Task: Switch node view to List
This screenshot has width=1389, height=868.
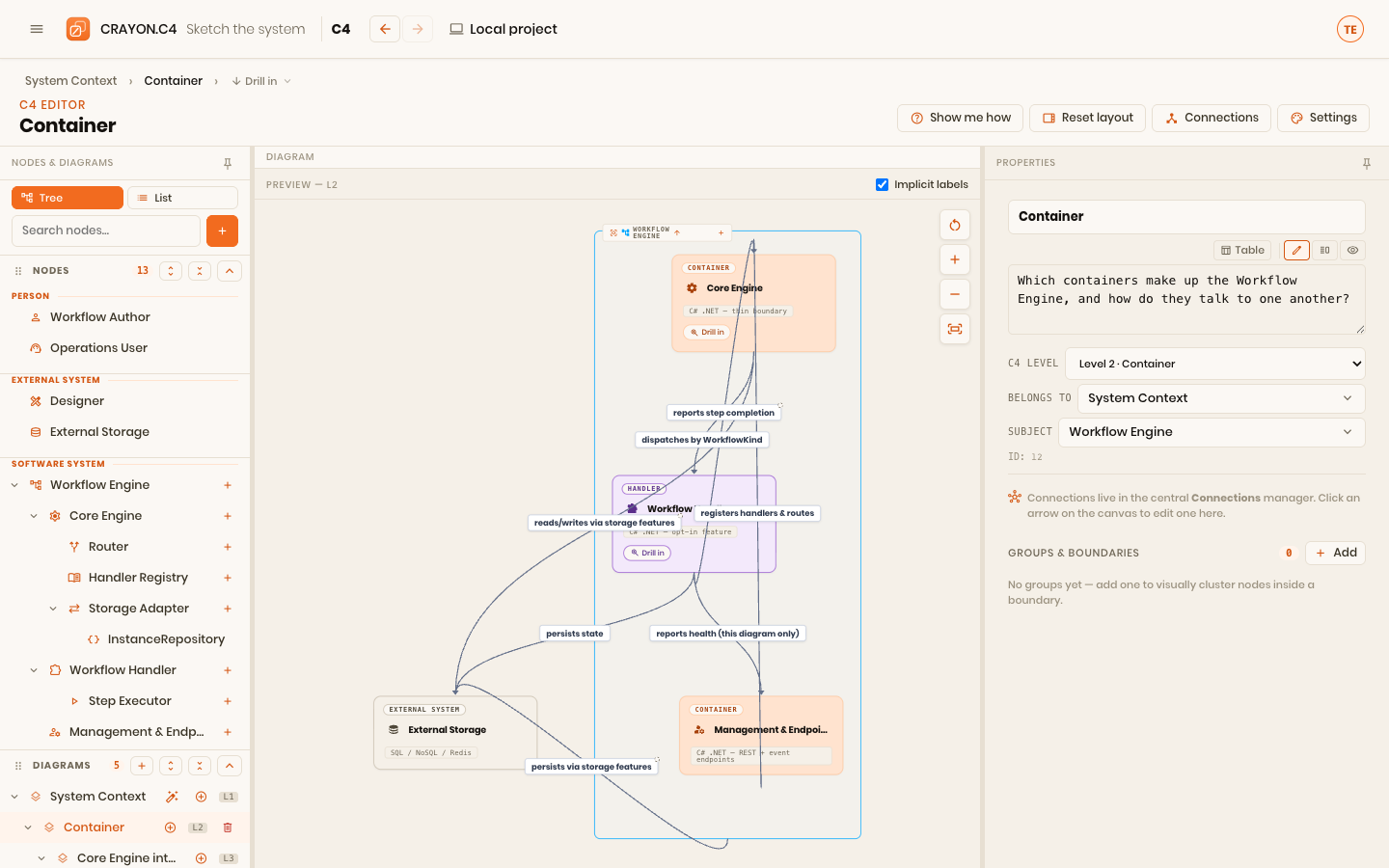Action: (x=182, y=198)
